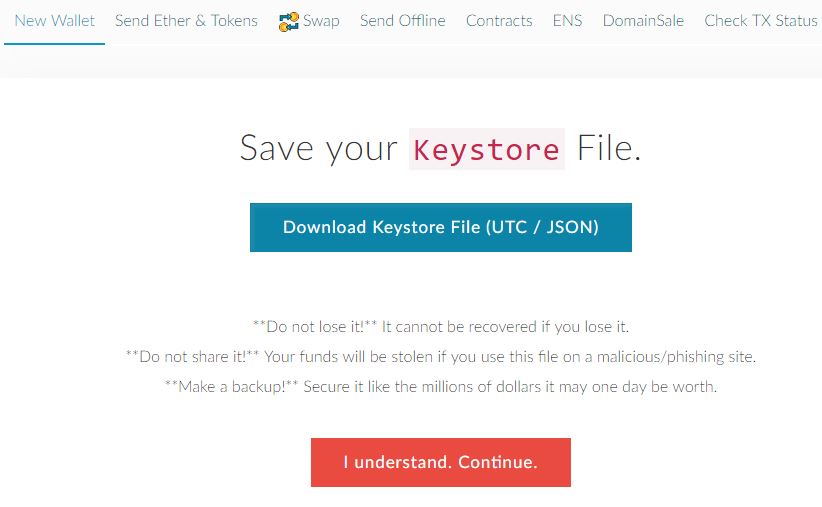Switch to the ENS tab
This screenshot has height=507, width=822.
click(x=567, y=21)
